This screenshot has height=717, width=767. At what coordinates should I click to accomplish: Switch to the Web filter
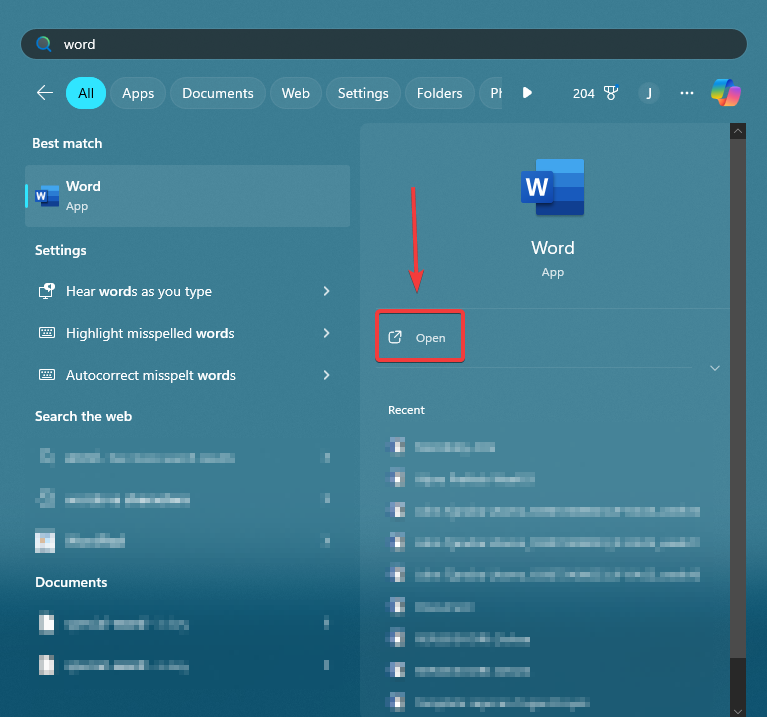(295, 93)
